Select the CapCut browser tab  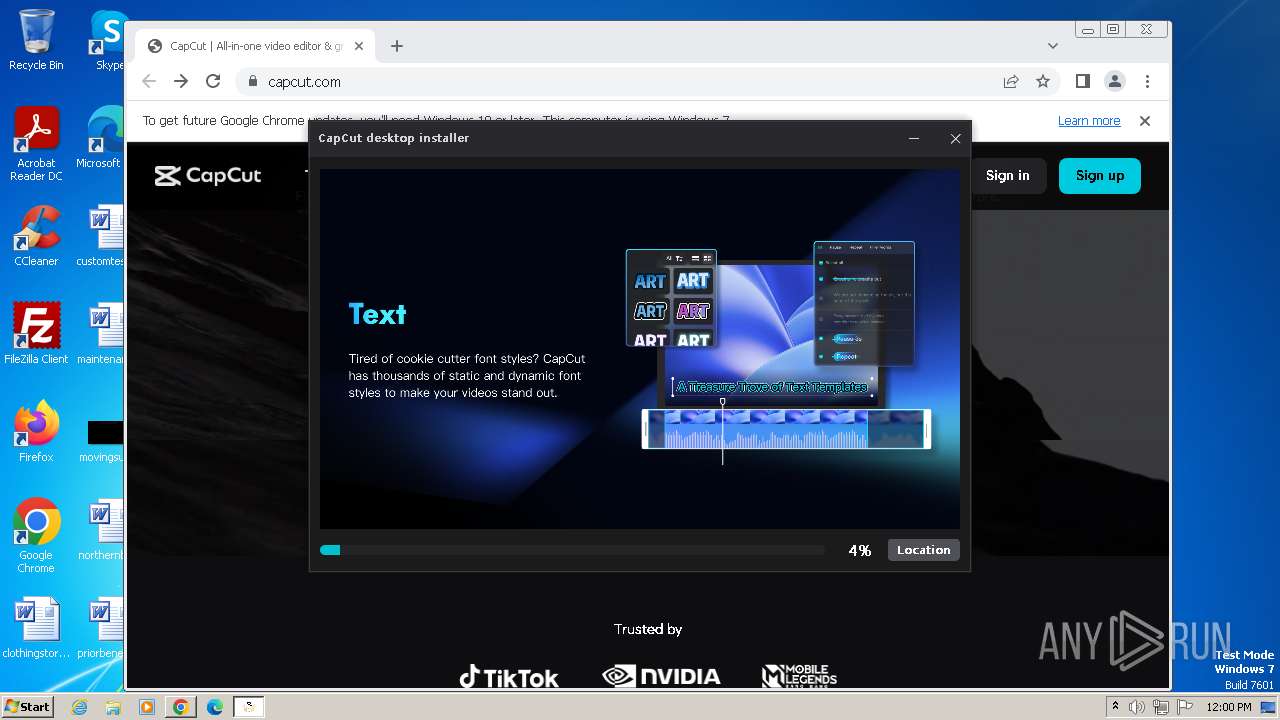pyautogui.click(x=255, y=46)
